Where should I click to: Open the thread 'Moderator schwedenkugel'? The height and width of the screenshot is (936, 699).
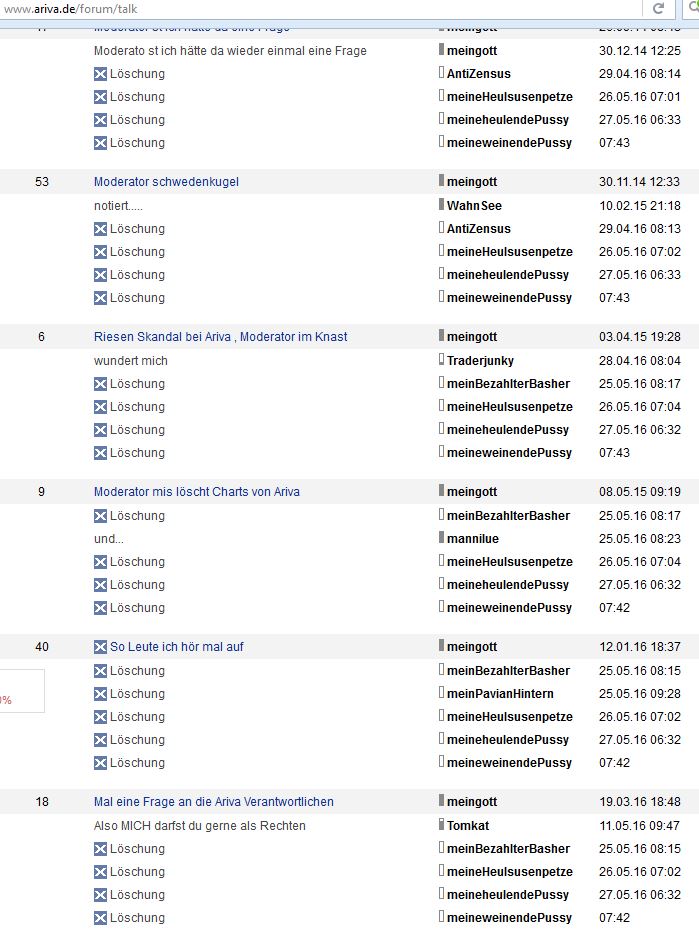166,182
